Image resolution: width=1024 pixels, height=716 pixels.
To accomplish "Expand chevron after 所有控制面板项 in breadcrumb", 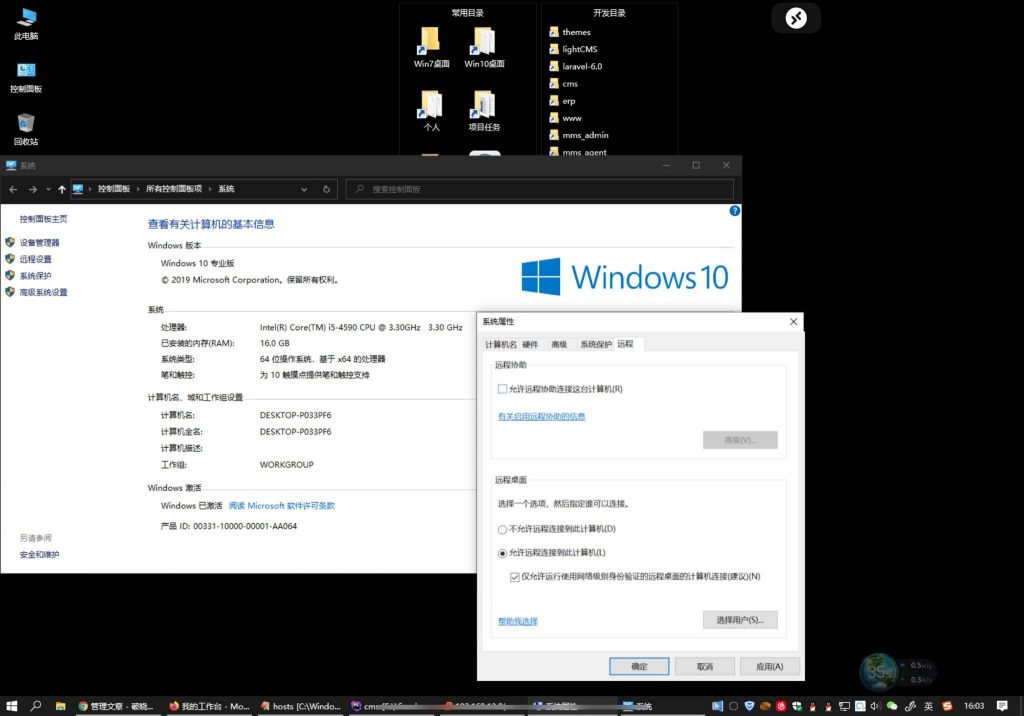I will 210,189.
